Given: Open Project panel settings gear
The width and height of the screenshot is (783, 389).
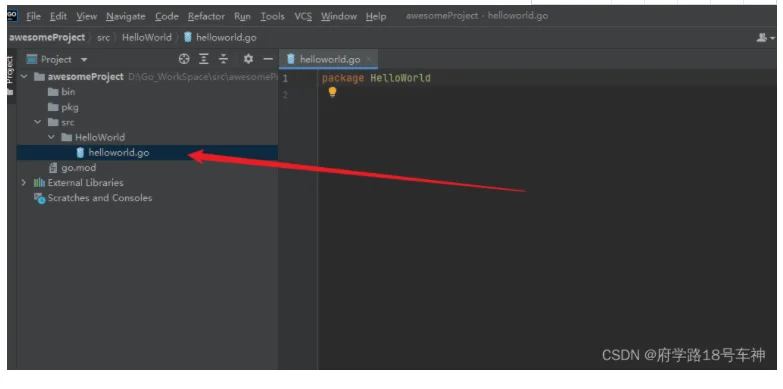Looking at the screenshot, I should click(x=248, y=59).
